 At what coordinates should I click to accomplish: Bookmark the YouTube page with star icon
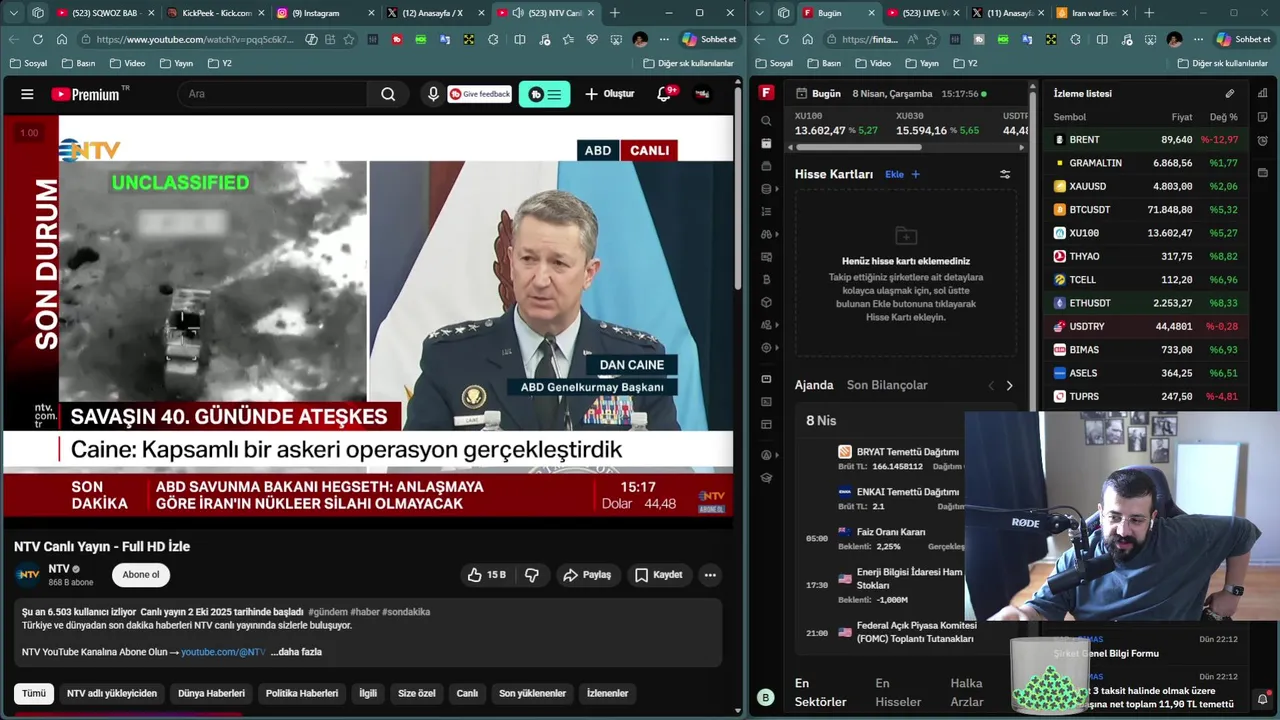349,39
